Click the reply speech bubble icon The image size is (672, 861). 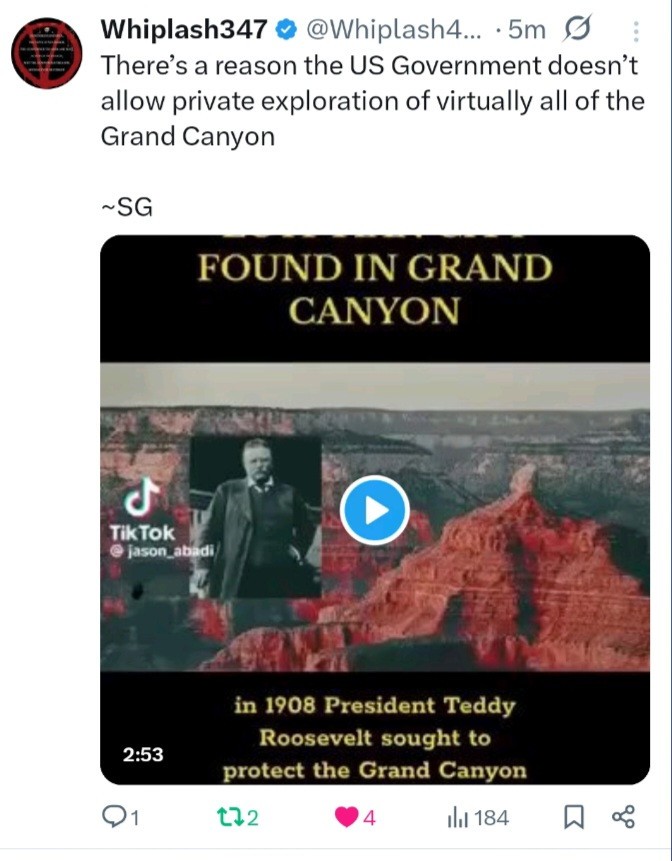(x=118, y=818)
